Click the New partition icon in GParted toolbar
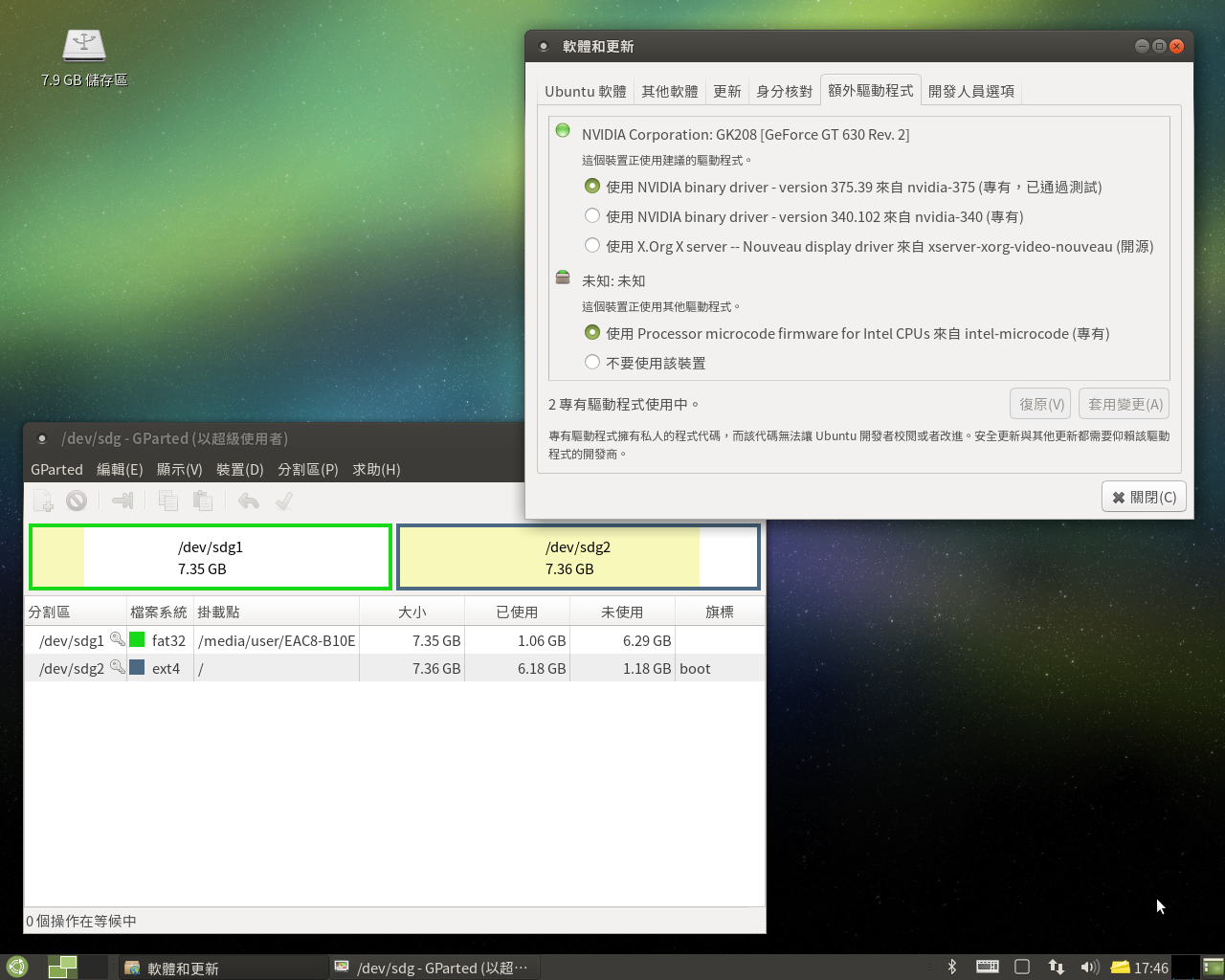The width and height of the screenshot is (1225, 980). click(x=43, y=501)
